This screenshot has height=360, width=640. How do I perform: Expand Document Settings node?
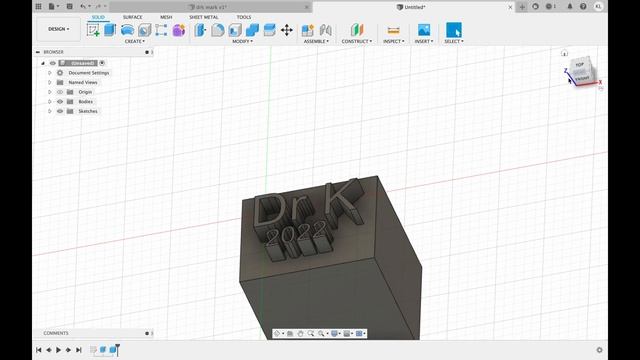point(49,73)
